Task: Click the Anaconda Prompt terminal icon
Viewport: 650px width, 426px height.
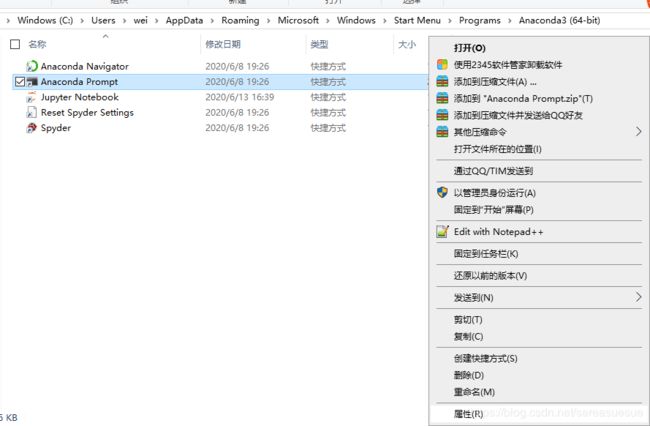Action: 32,82
